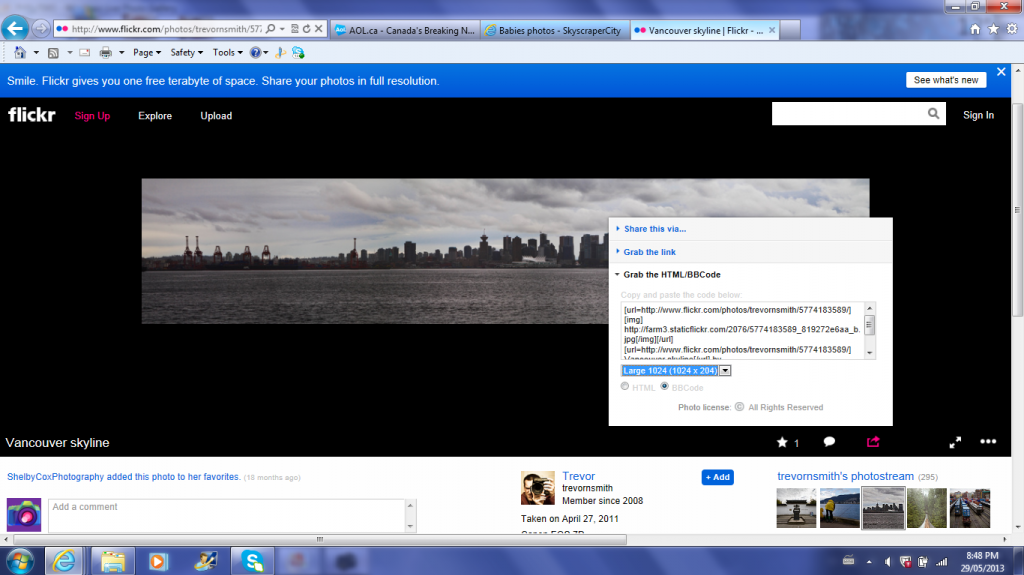
Task: Open the three-dot more options icon
Action: pos(988,442)
